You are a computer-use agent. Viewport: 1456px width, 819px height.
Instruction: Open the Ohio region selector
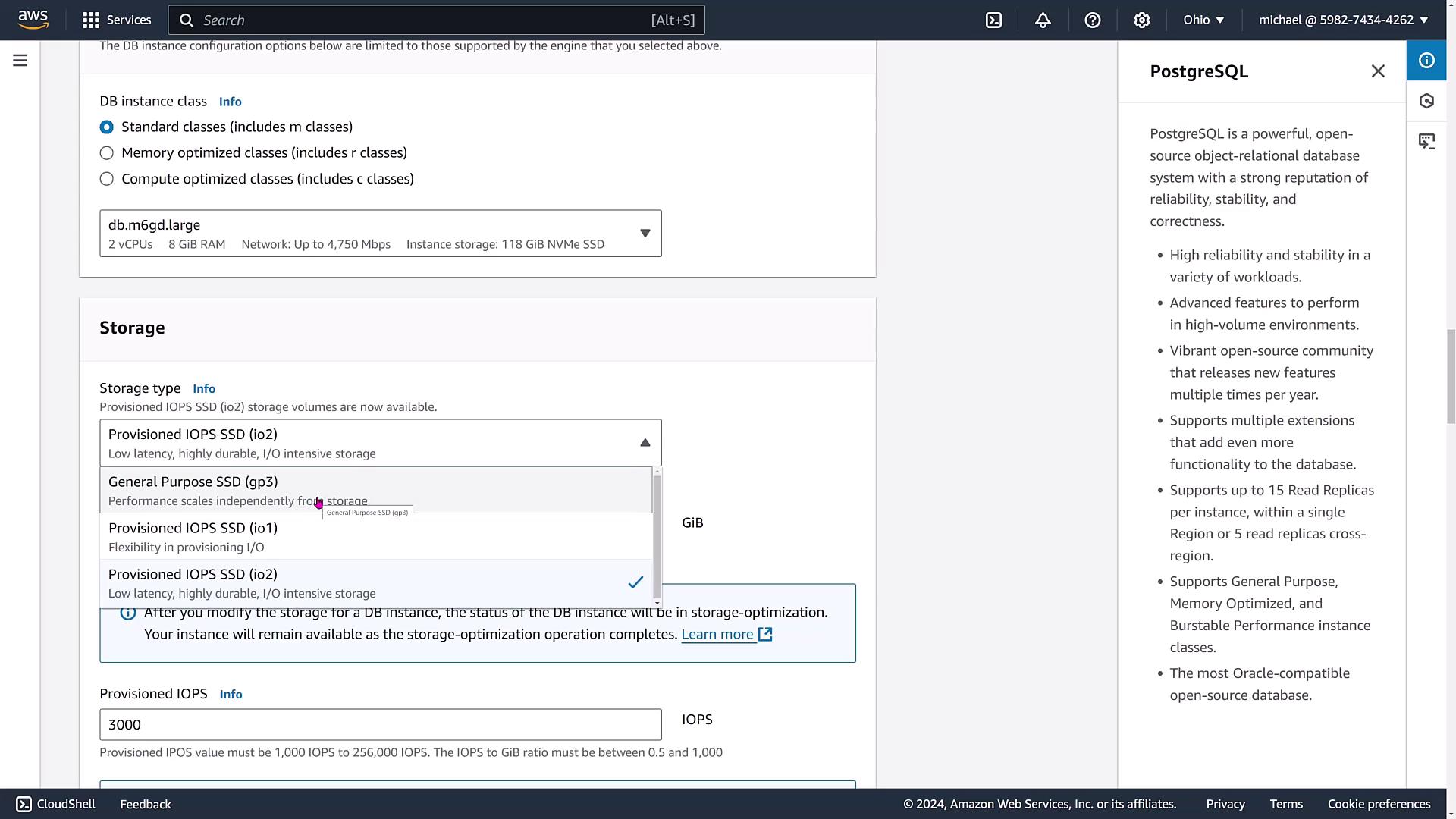(x=1203, y=20)
